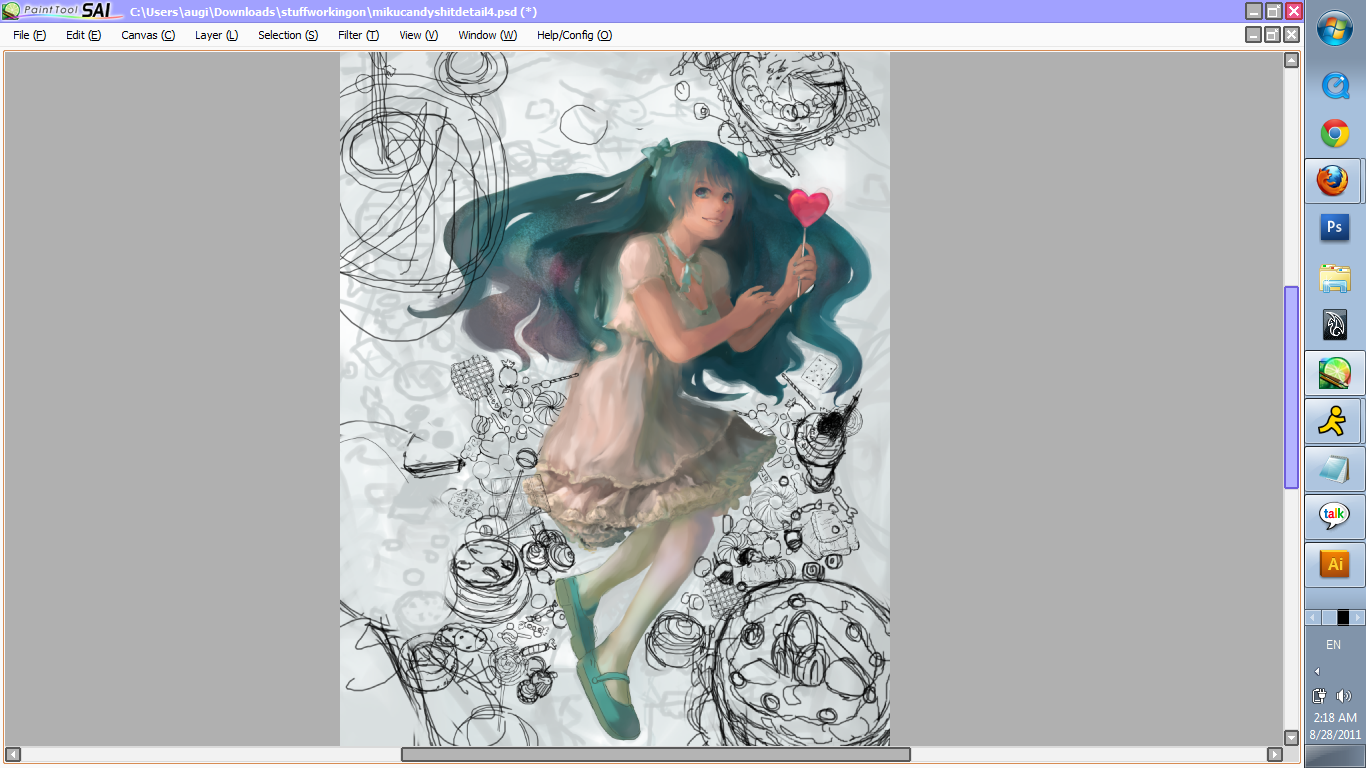Screen dimensions: 1366x768
Task: Open the clock showing 2:18 AM
Action: click(x=1335, y=718)
